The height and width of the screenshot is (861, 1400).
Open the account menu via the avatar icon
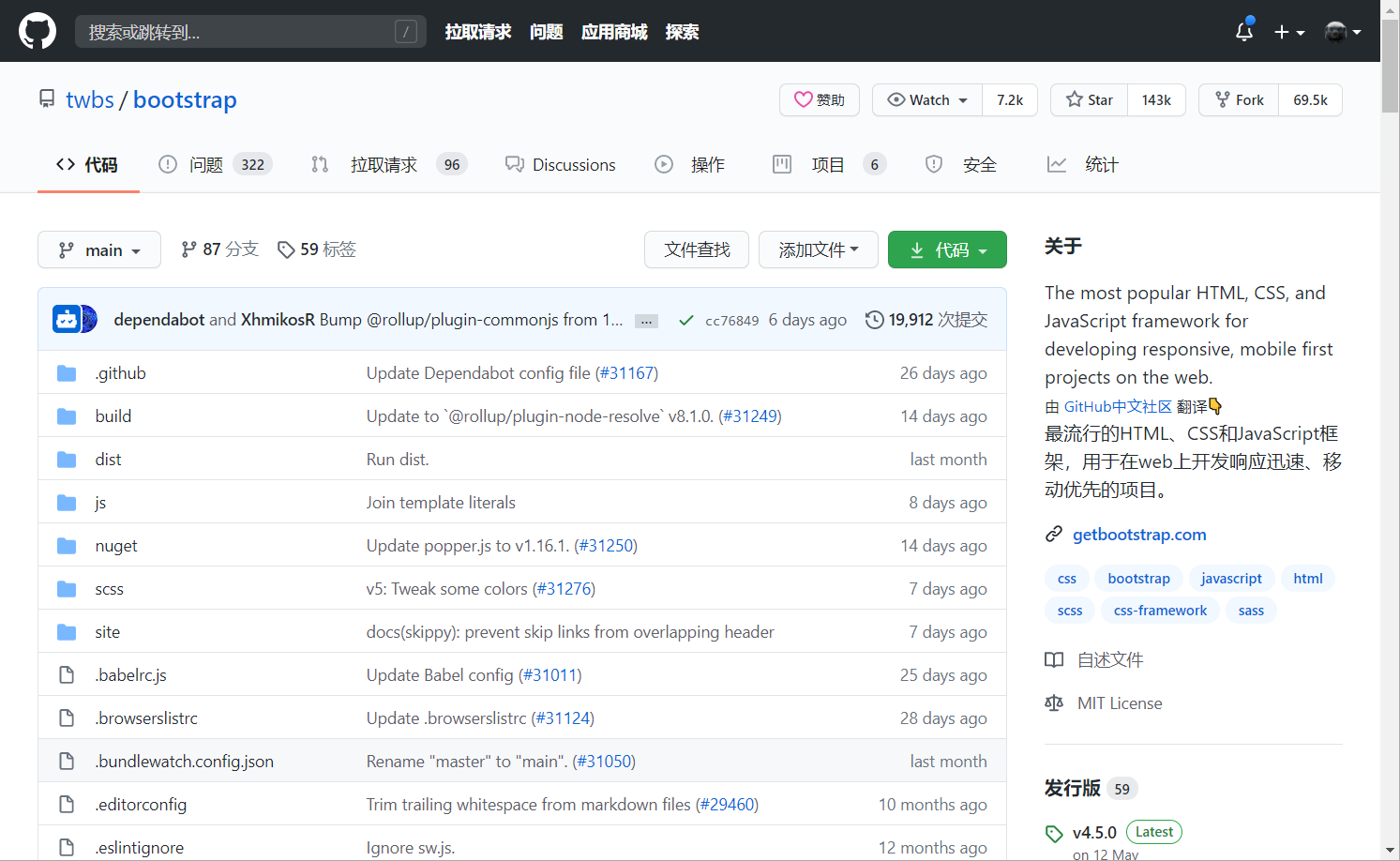tap(1335, 31)
